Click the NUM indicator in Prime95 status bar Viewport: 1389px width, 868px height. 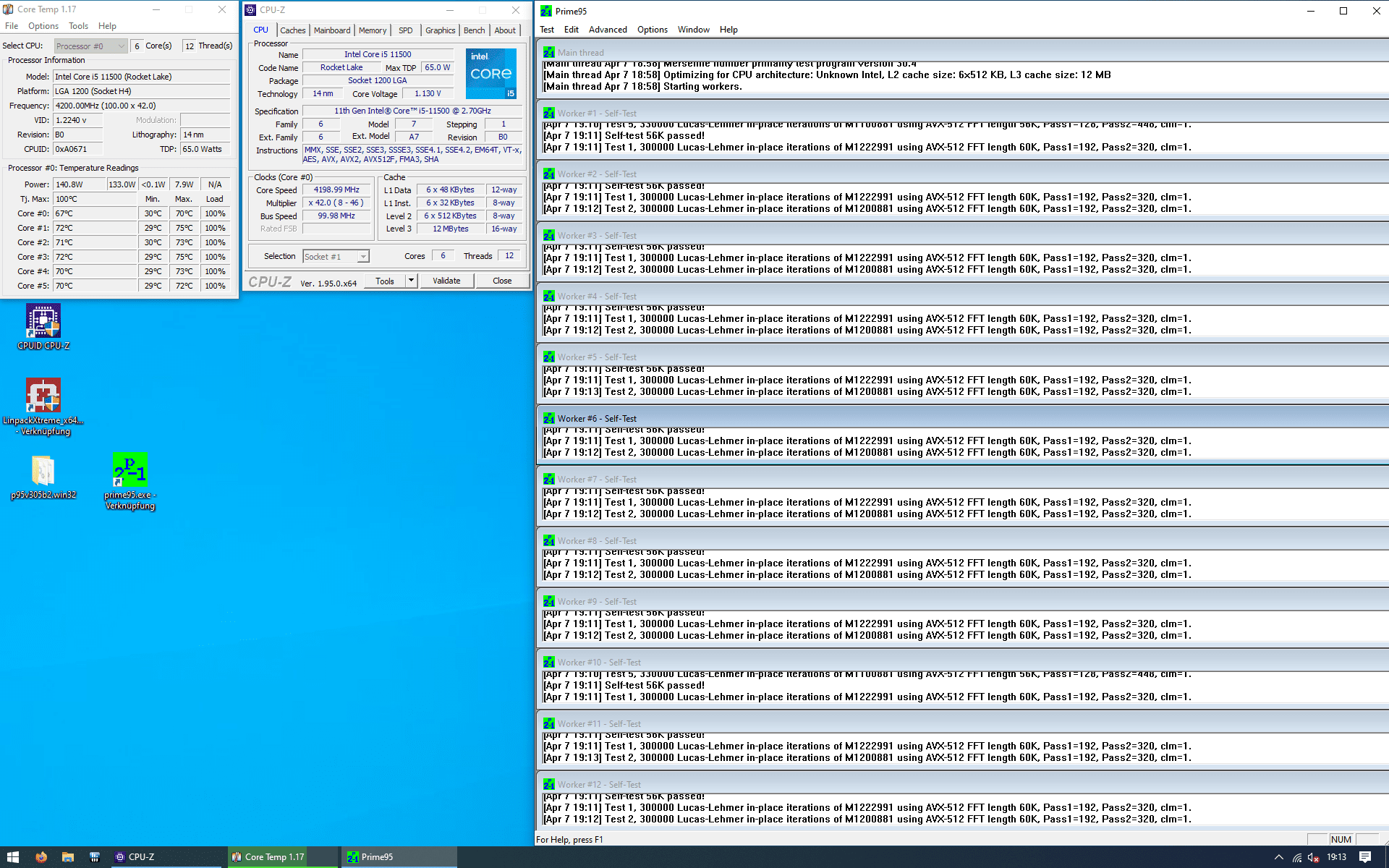point(1341,839)
